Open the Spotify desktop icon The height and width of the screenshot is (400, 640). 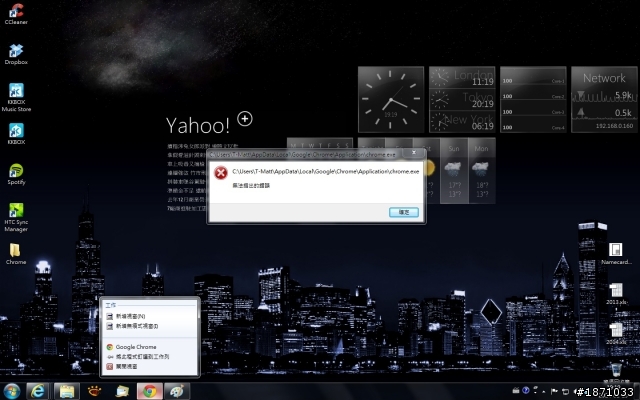pyautogui.click(x=16, y=174)
